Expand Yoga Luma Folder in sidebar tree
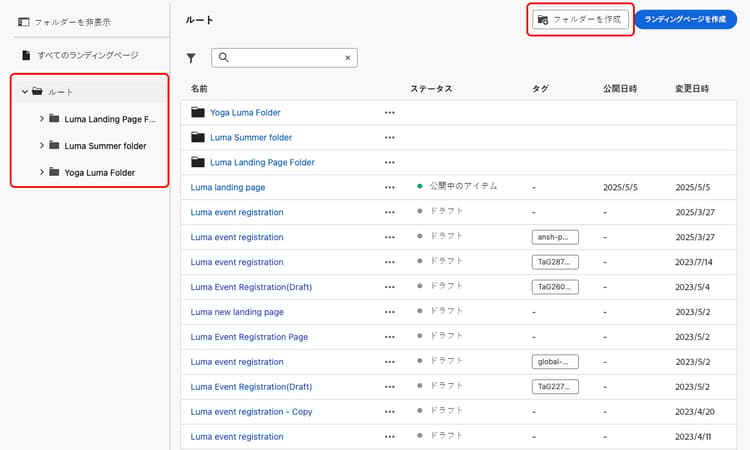This screenshot has height=450, width=750. tap(42, 172)
